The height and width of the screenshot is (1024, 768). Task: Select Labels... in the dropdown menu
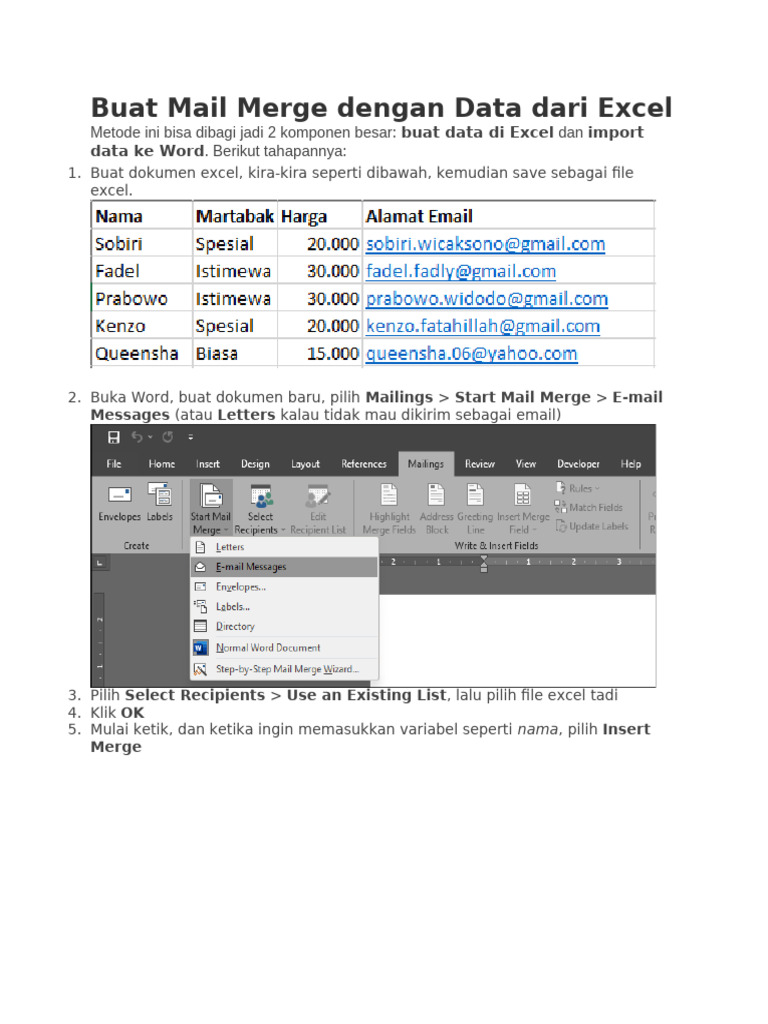coord(284,607)
